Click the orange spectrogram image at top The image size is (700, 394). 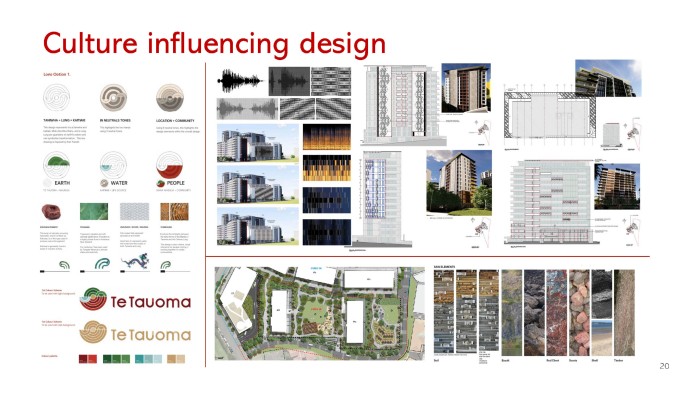(x=327, y=137)
